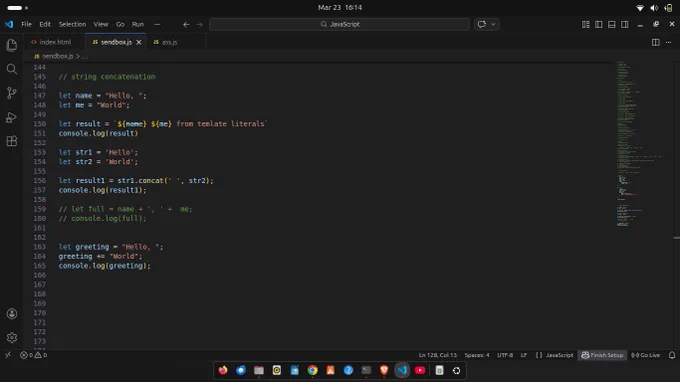Open the Customize Layout icon

click(585, 24)
